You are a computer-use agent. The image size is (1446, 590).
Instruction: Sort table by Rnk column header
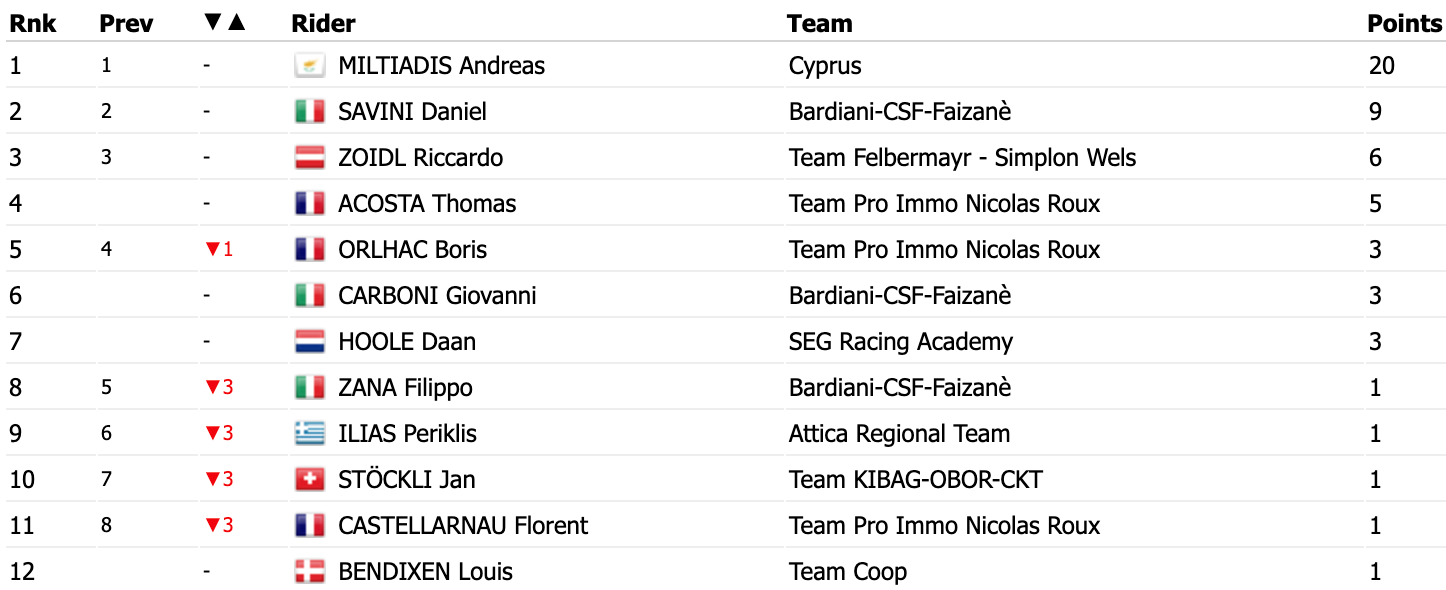point(33,23)
